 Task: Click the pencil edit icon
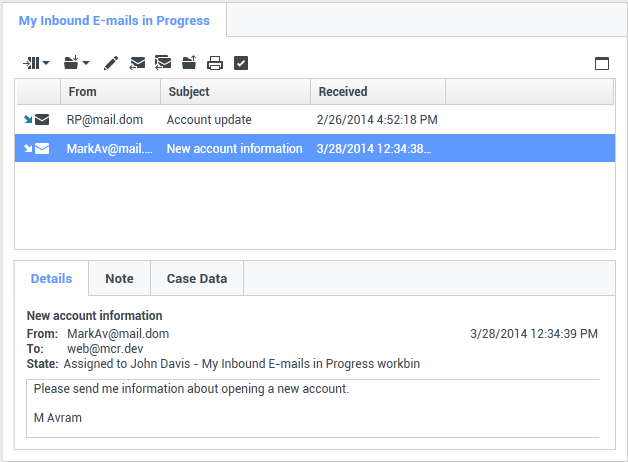pos(111,63)
